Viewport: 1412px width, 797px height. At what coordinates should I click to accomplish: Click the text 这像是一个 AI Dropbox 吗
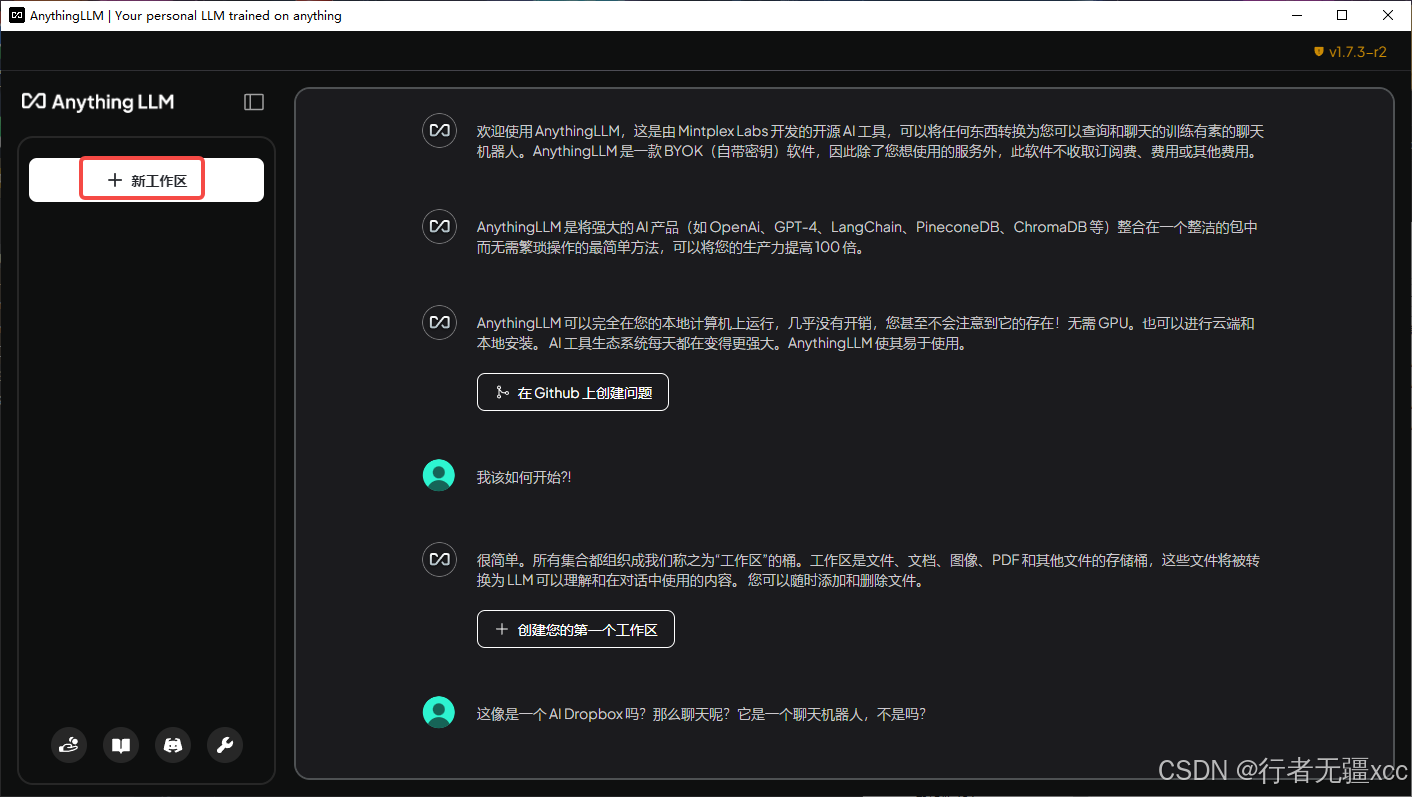tap(564, 714)
